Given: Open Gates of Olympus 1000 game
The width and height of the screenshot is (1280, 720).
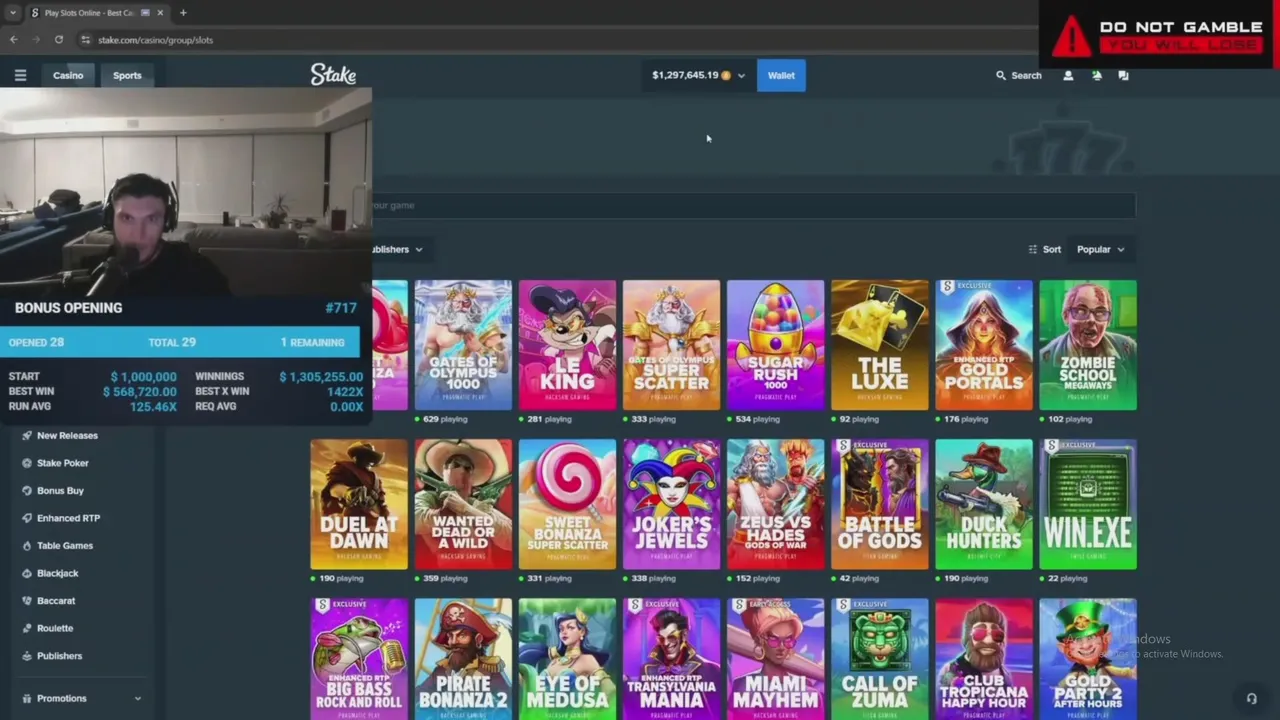Looking at the screenshot, I should [x=463, y=345].
